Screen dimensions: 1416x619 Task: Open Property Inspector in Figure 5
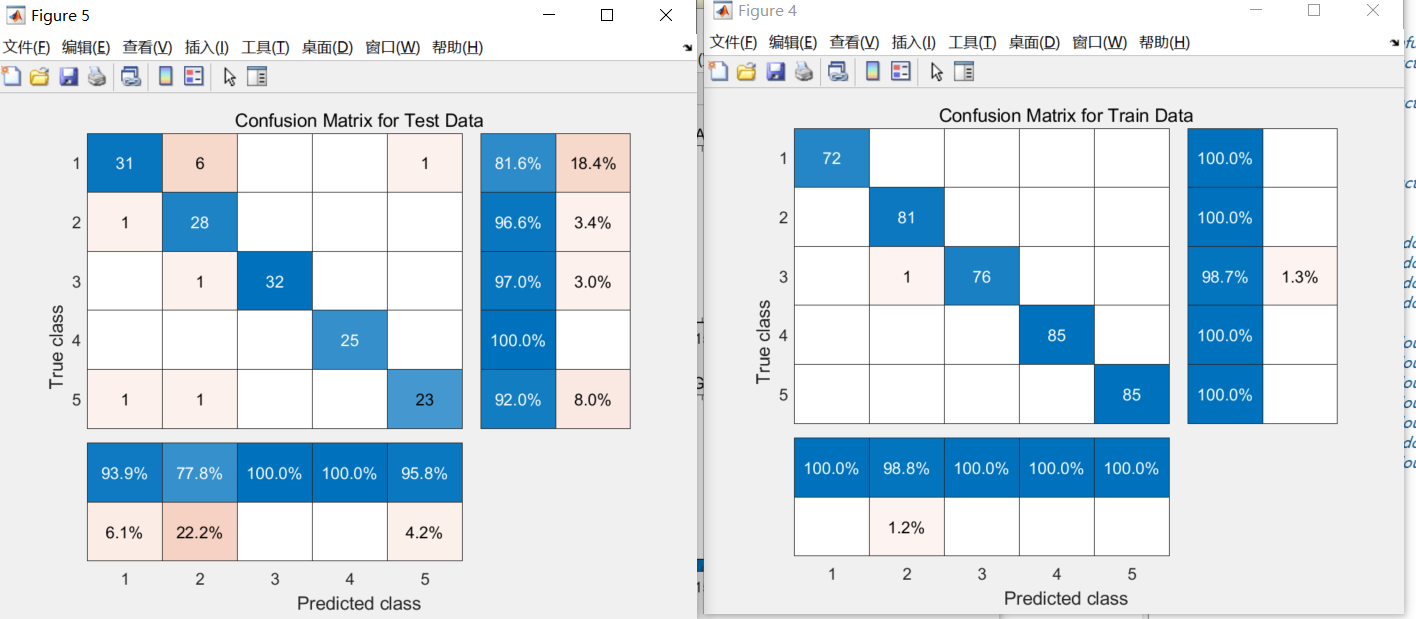click(257, 76)
